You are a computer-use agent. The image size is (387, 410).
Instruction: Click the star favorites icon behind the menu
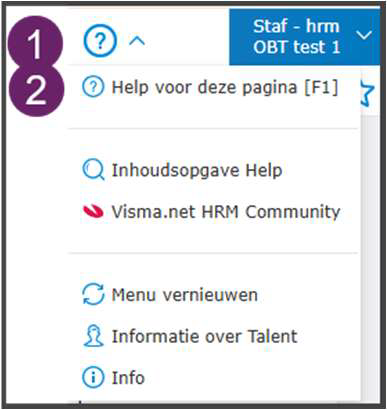(368, 94)
